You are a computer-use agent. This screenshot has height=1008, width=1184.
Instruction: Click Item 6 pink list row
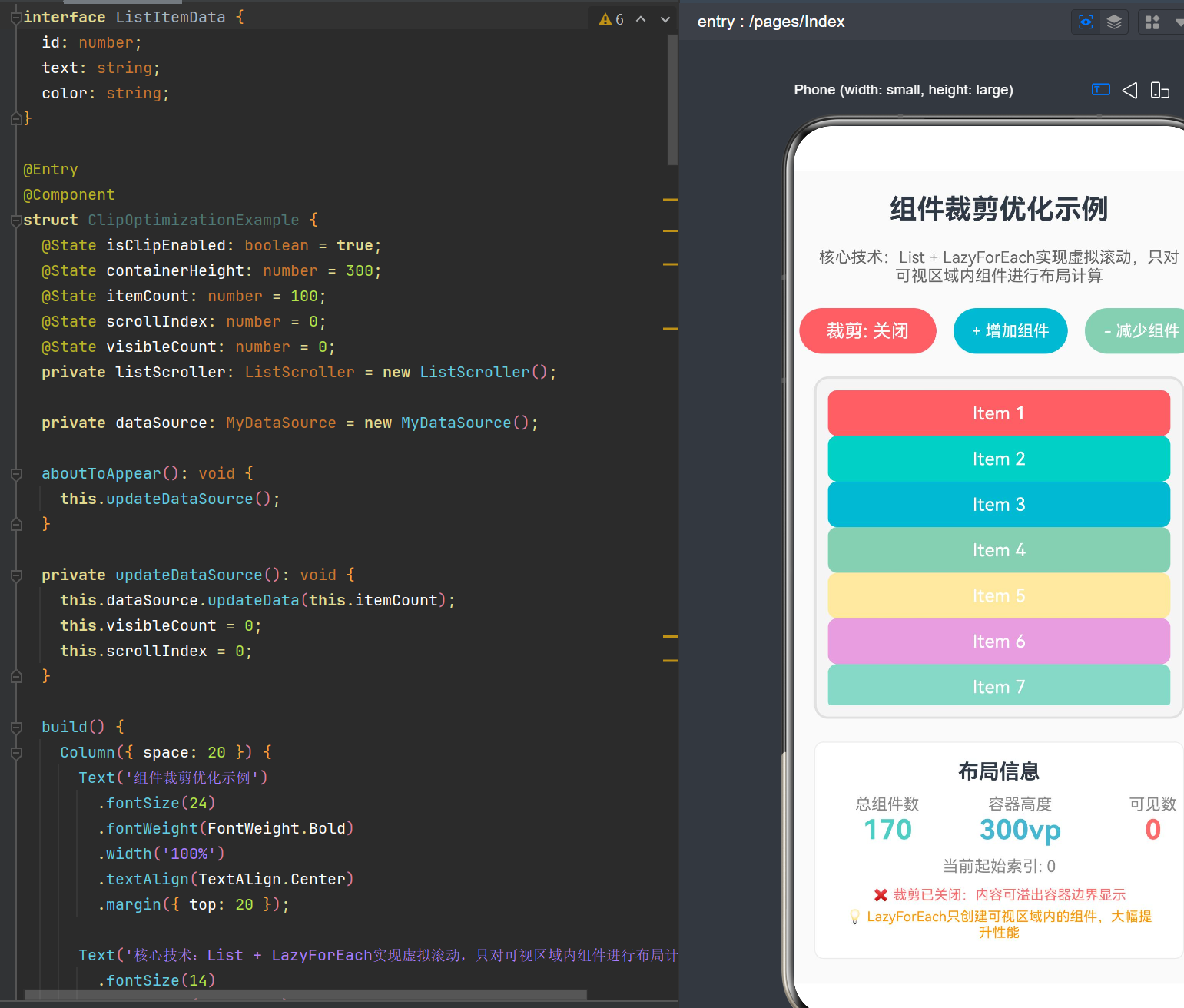point(999,642)
